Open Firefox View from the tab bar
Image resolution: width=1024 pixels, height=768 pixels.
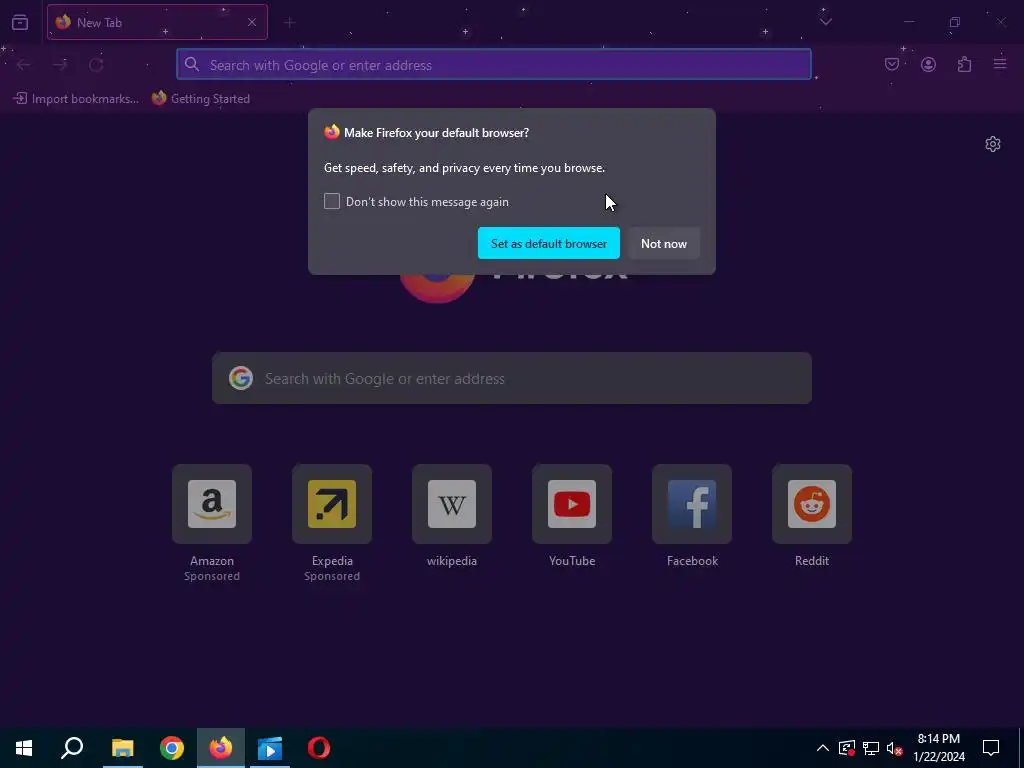pos(20,22)
